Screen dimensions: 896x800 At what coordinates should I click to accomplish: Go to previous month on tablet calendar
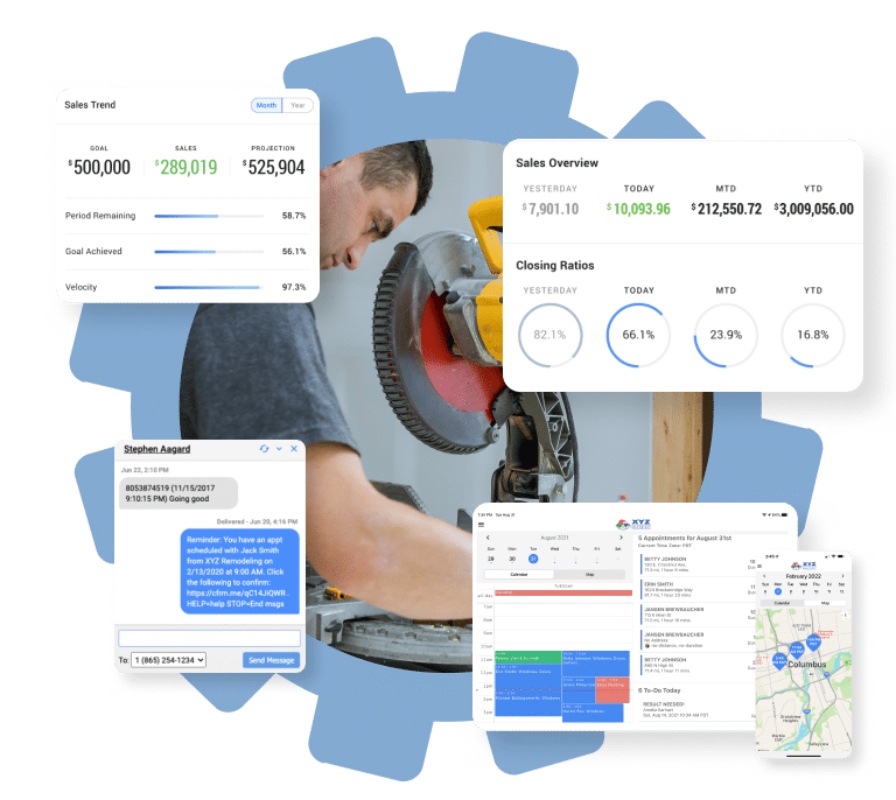(x=487, y=538)
